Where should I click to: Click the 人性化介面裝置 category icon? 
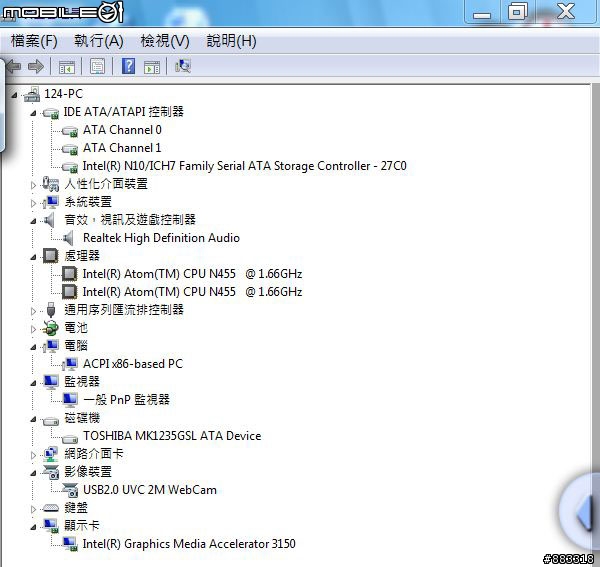pos(51,184)
